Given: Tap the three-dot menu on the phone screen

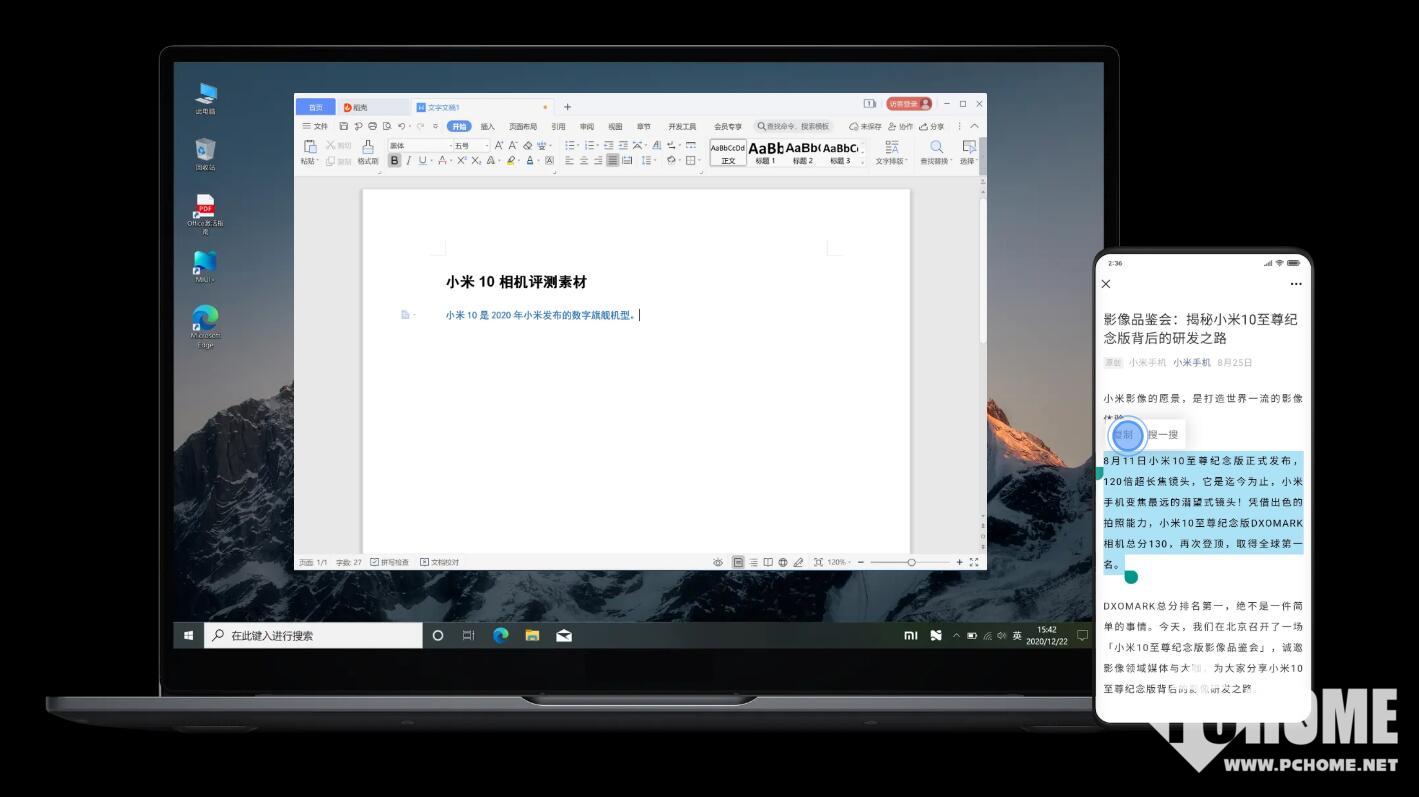Looking at the screenshot, I should click(x=1296, y=284).
